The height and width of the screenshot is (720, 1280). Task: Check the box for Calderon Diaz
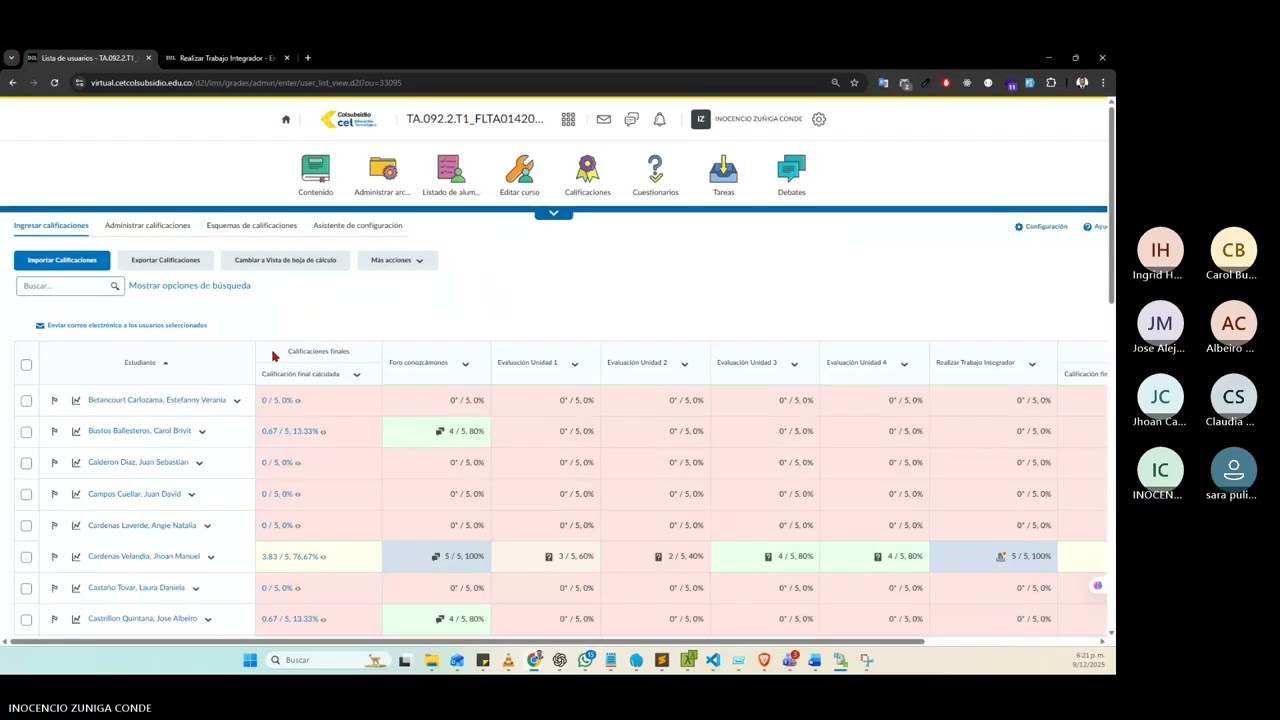pyautogui.click(x=26, y=463)
